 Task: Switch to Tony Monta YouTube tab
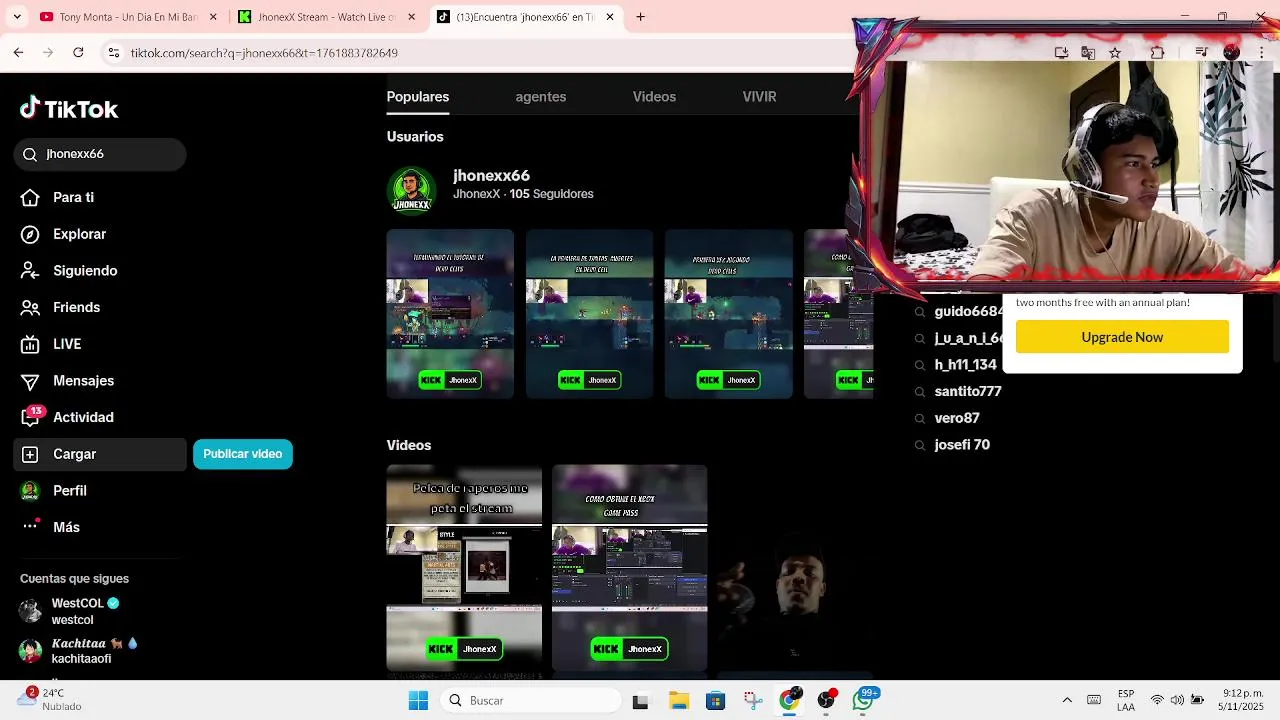click(128, 17)
